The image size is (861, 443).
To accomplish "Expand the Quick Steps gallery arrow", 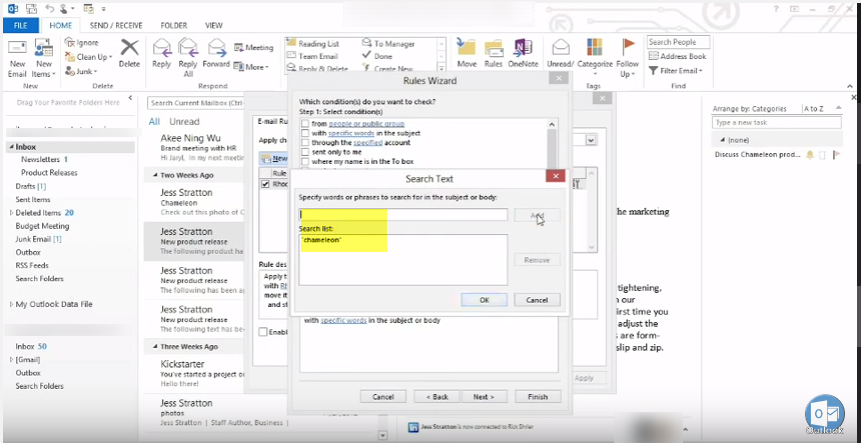I will (441, 68).
